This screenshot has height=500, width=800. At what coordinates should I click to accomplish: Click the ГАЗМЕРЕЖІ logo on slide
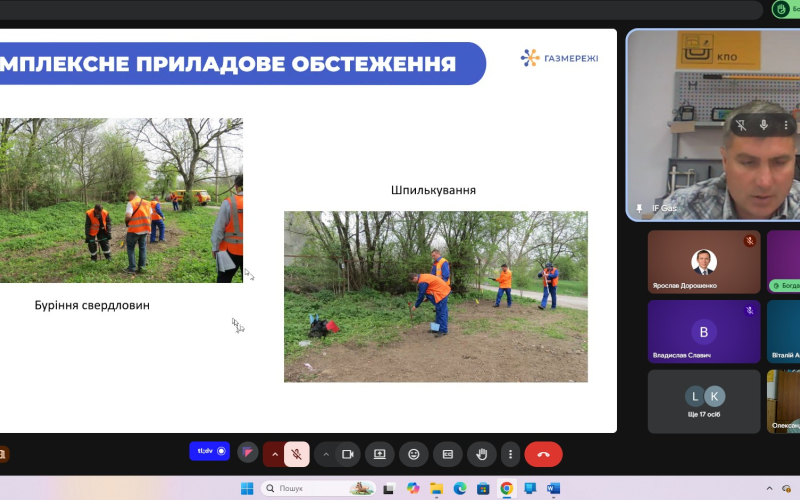(560, 58)
